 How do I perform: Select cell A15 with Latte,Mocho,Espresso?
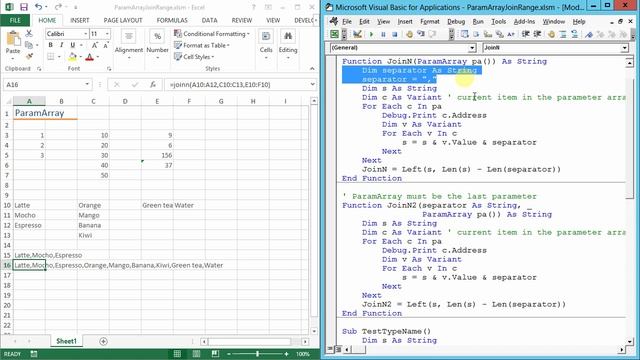pyautogui.click(x=29, y=255)
